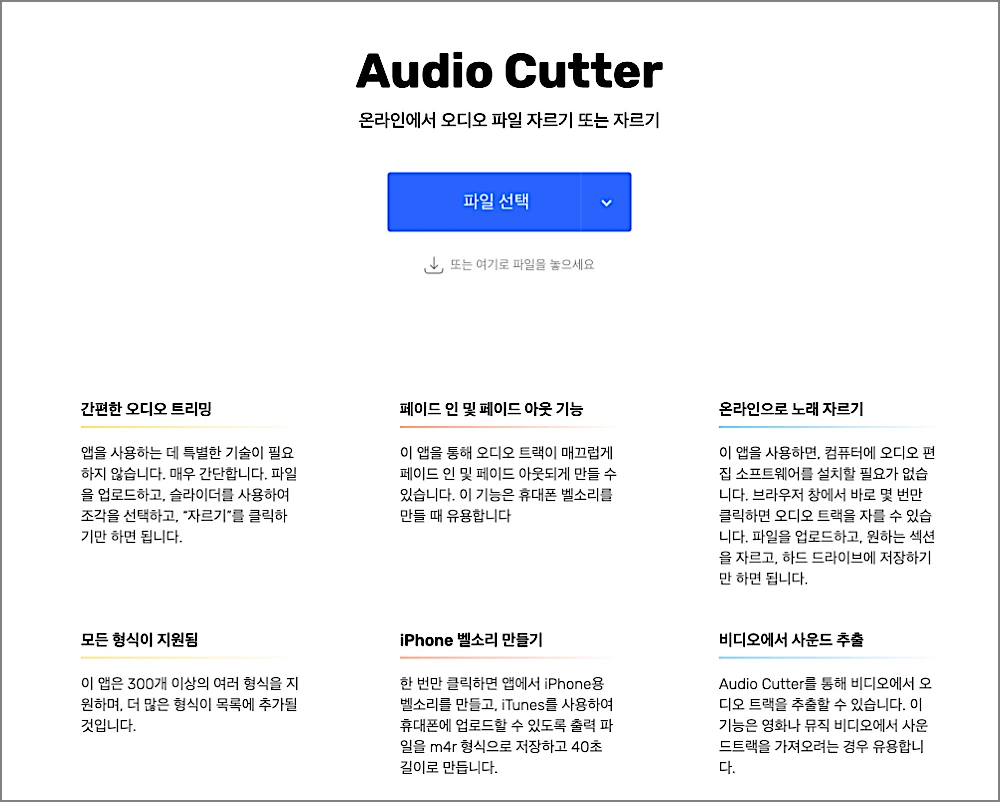Click the subtitle 온라인에서 오디오 파일 자르기 또는 자르기
This screenshot has width=1000, height=802.
coord(509,120)
